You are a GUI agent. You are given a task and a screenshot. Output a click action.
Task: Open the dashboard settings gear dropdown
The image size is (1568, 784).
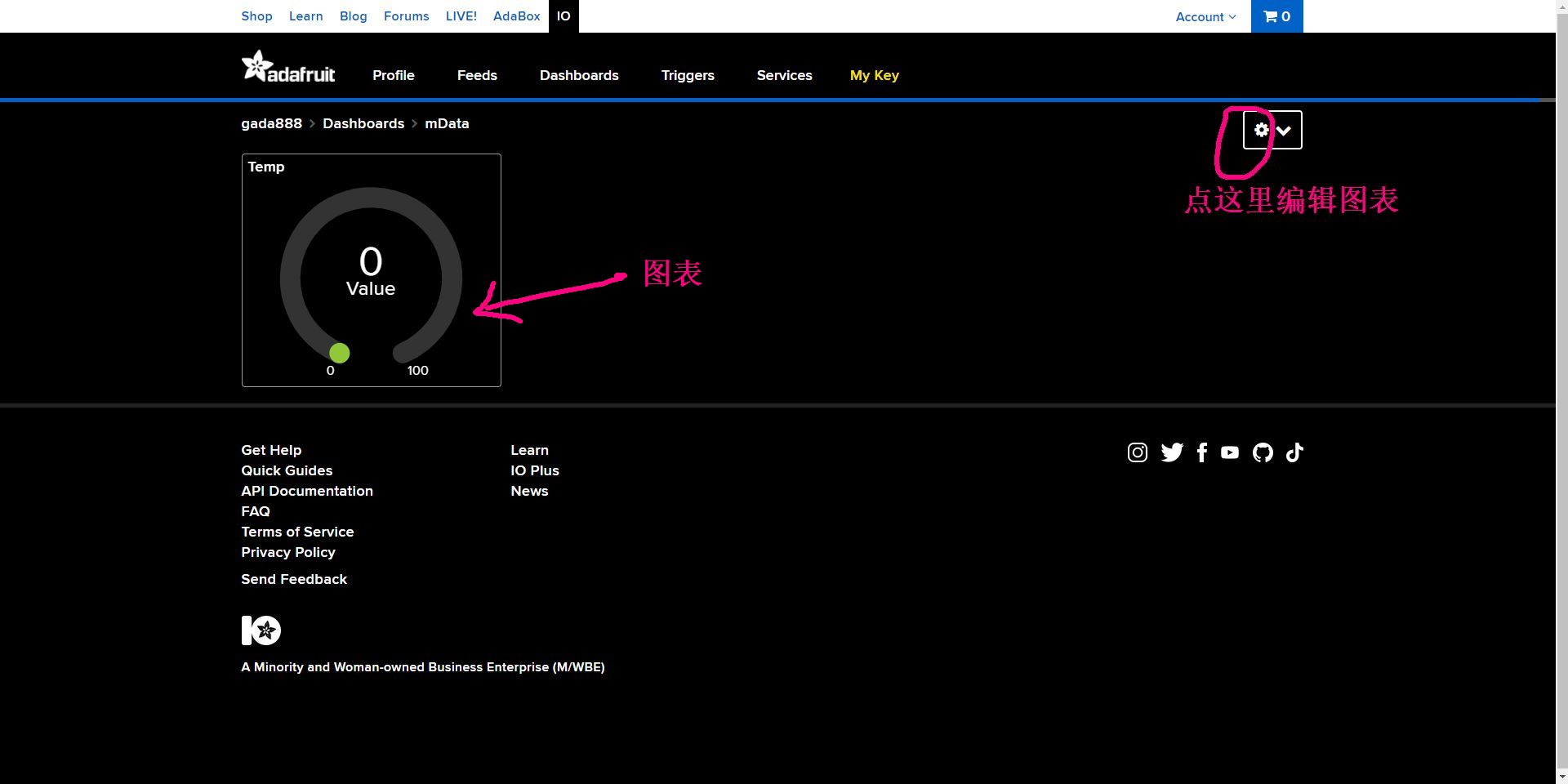(1272, 130)
